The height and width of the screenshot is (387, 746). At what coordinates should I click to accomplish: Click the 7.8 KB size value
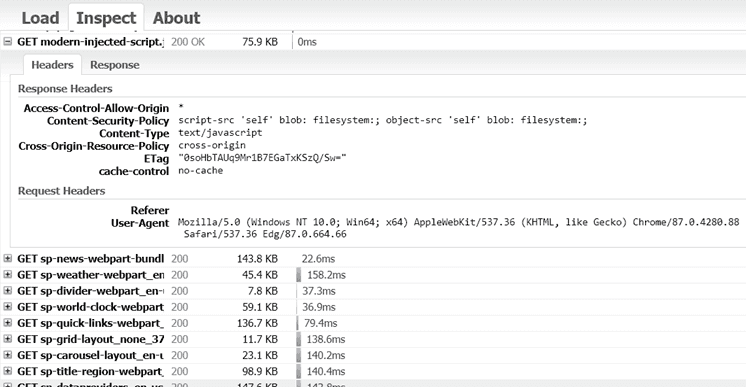coord(263,291)
